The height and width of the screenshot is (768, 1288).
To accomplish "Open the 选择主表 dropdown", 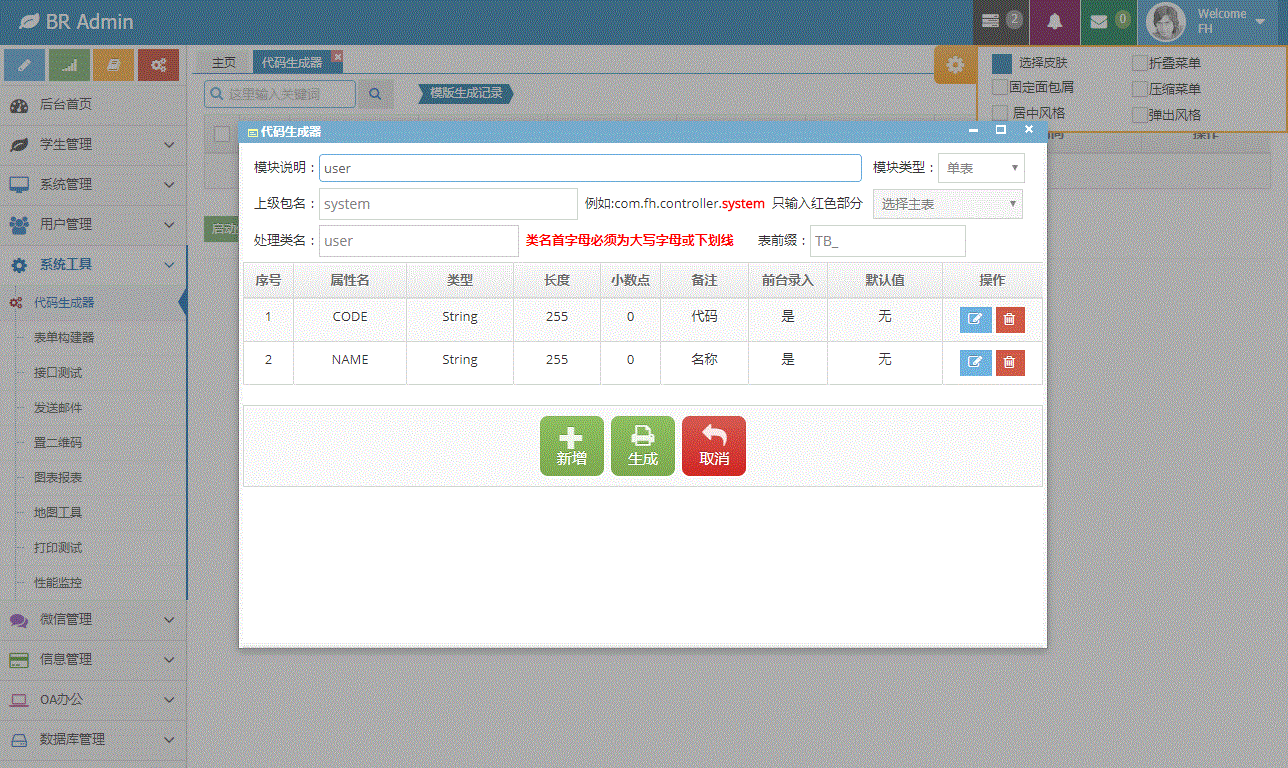I will coord(948,204).
